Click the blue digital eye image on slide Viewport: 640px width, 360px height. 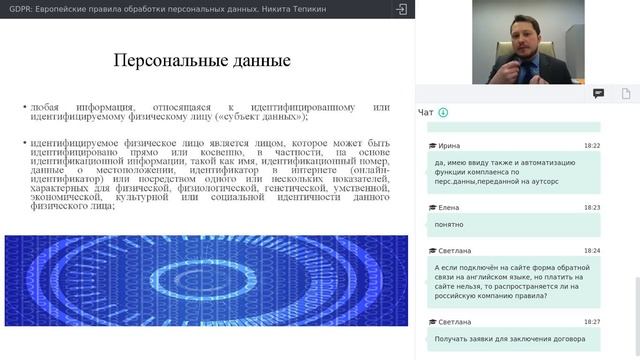206,280
